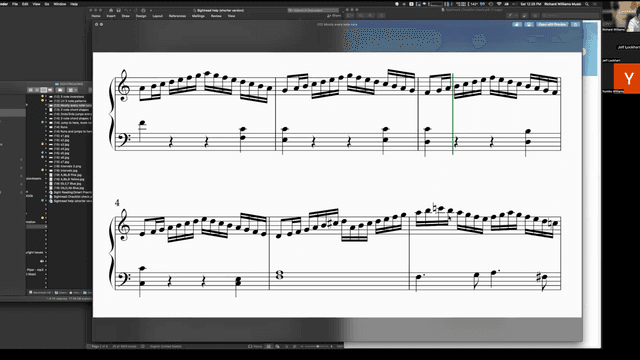Screen dimensions: 640x360
Task: Click page count in Word status bar
Action: click(100, 346)
